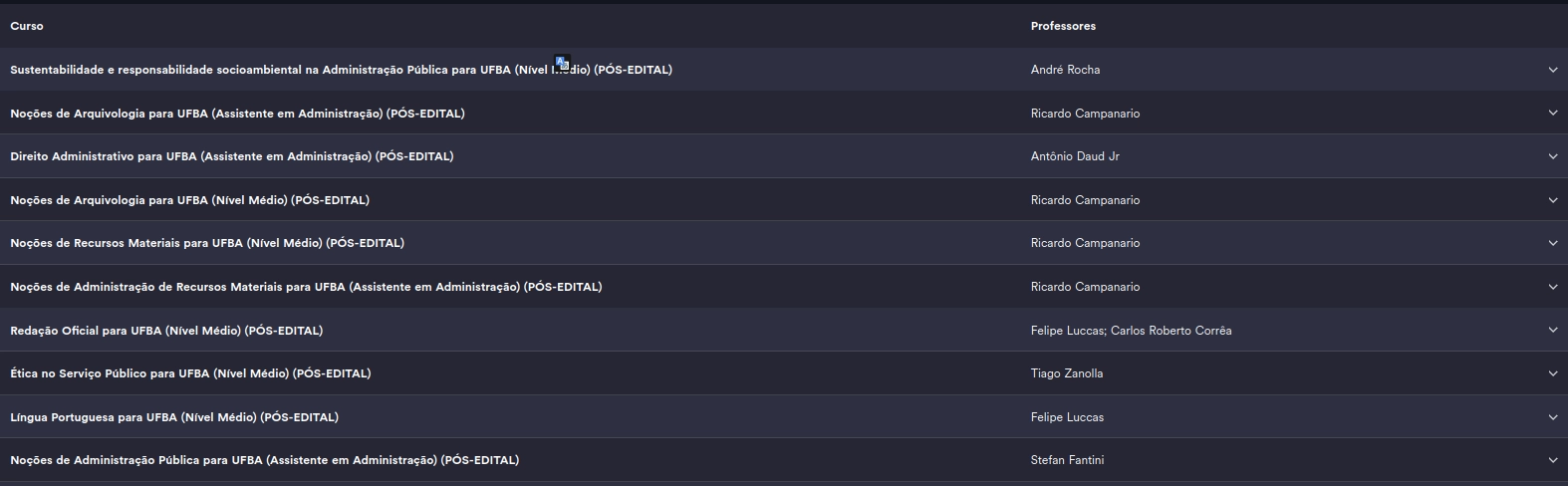Click the translate icon overlay near Nível Médio
Image resolution: width=1568 pixels, height=486 pixels.
coord(562,64)
